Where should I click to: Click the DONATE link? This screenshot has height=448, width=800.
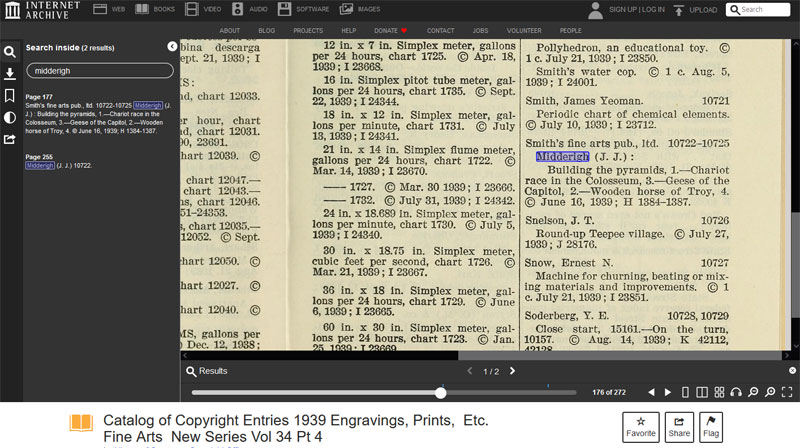tap(384, 31)
